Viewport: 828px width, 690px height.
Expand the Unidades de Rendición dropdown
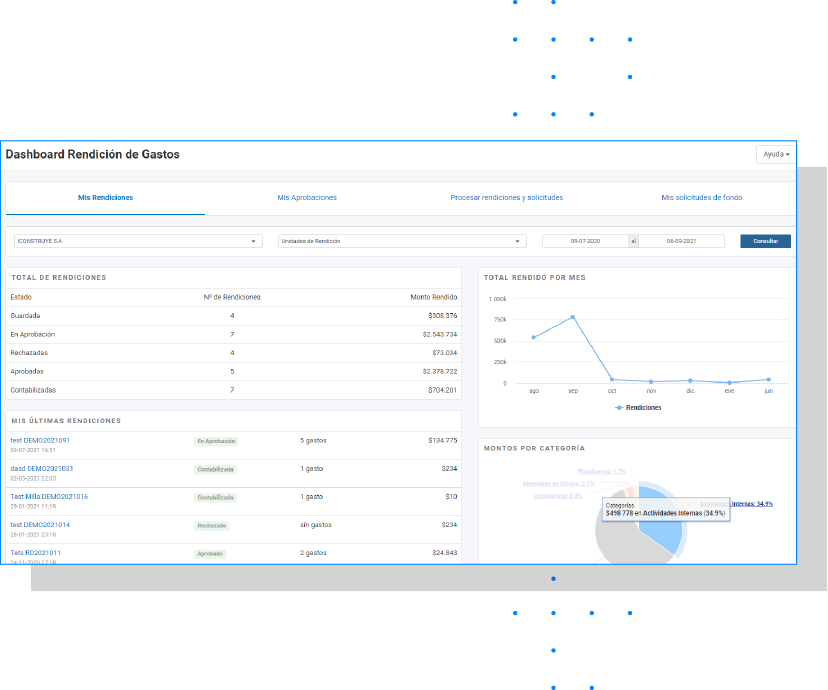tap(402, 241)
